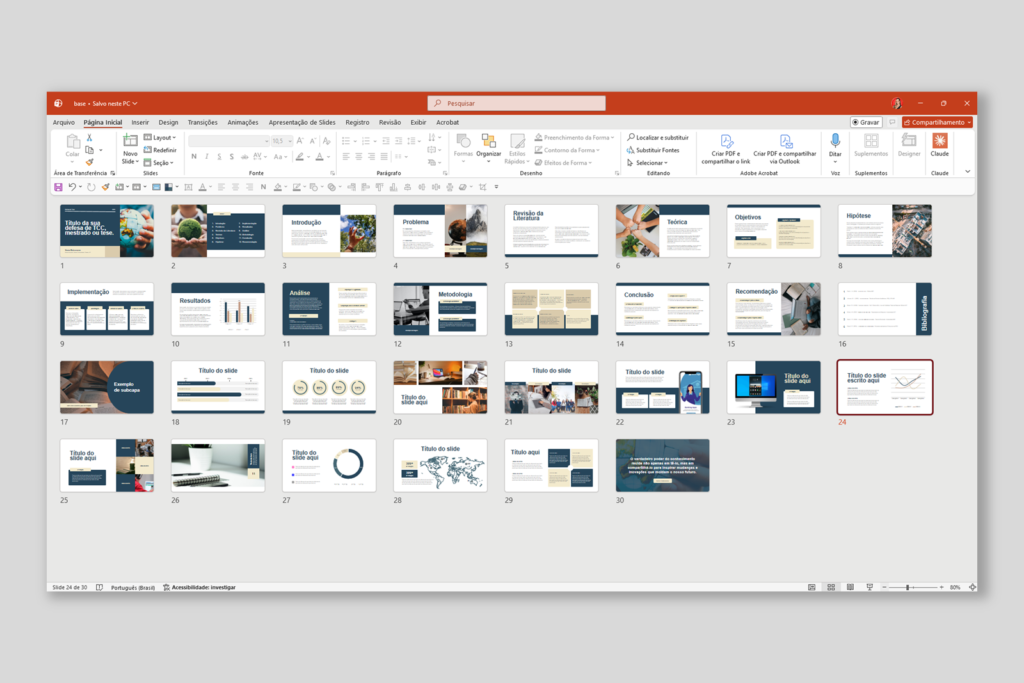Toggle Underline (S) formatting
The width and height of the screenshot is (1024, 683).
click(219, 157)
